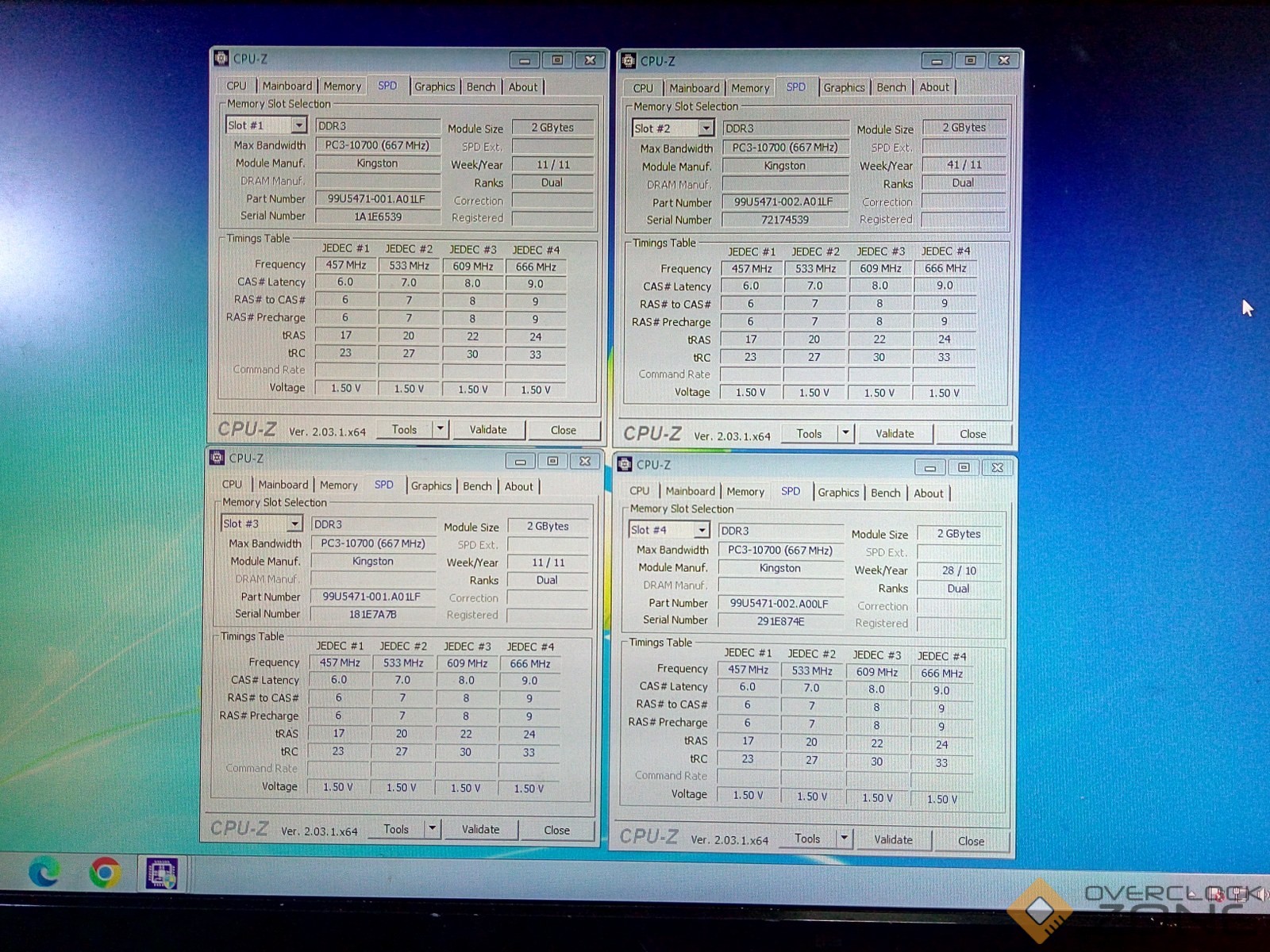Click JEDEC #1 frequency 457 MHz in Slot #4
Viewport: 1270px width, 952px height.
pos(748,670)
